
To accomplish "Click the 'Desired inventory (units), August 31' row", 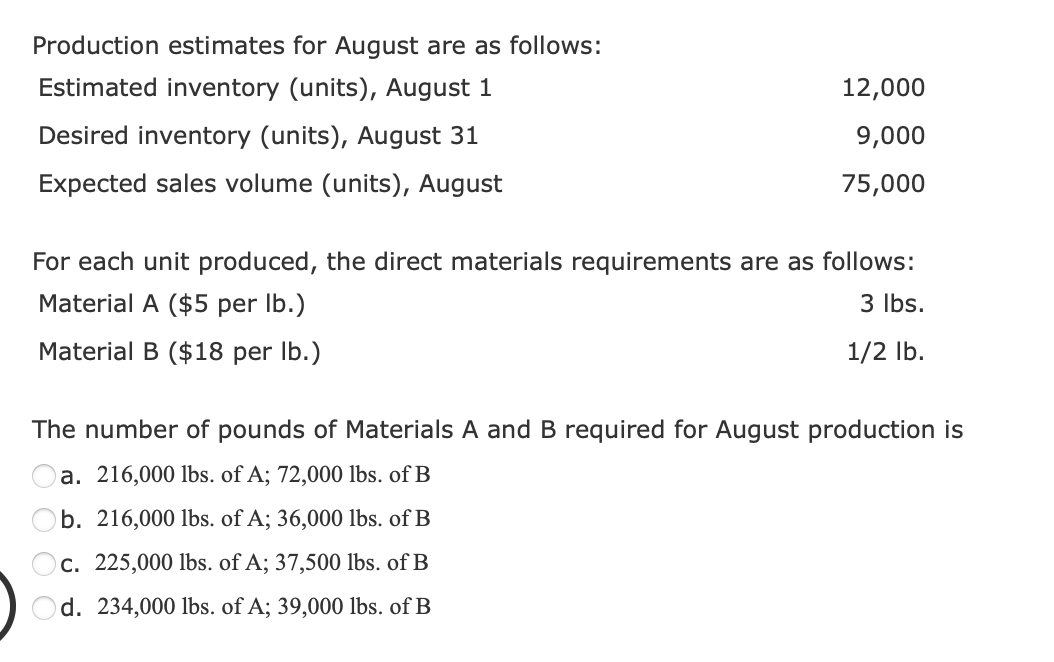I will tap(258, 136).
